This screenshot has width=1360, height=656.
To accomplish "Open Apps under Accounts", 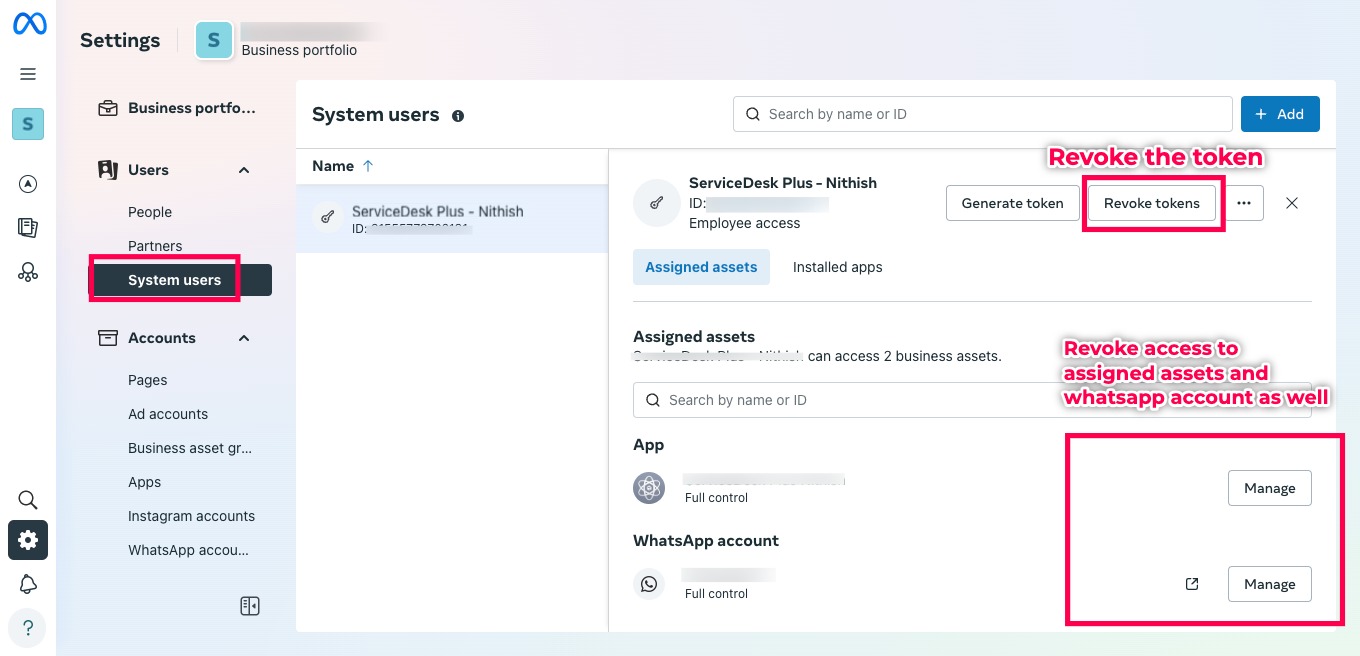I will click(x=144, y=482).
